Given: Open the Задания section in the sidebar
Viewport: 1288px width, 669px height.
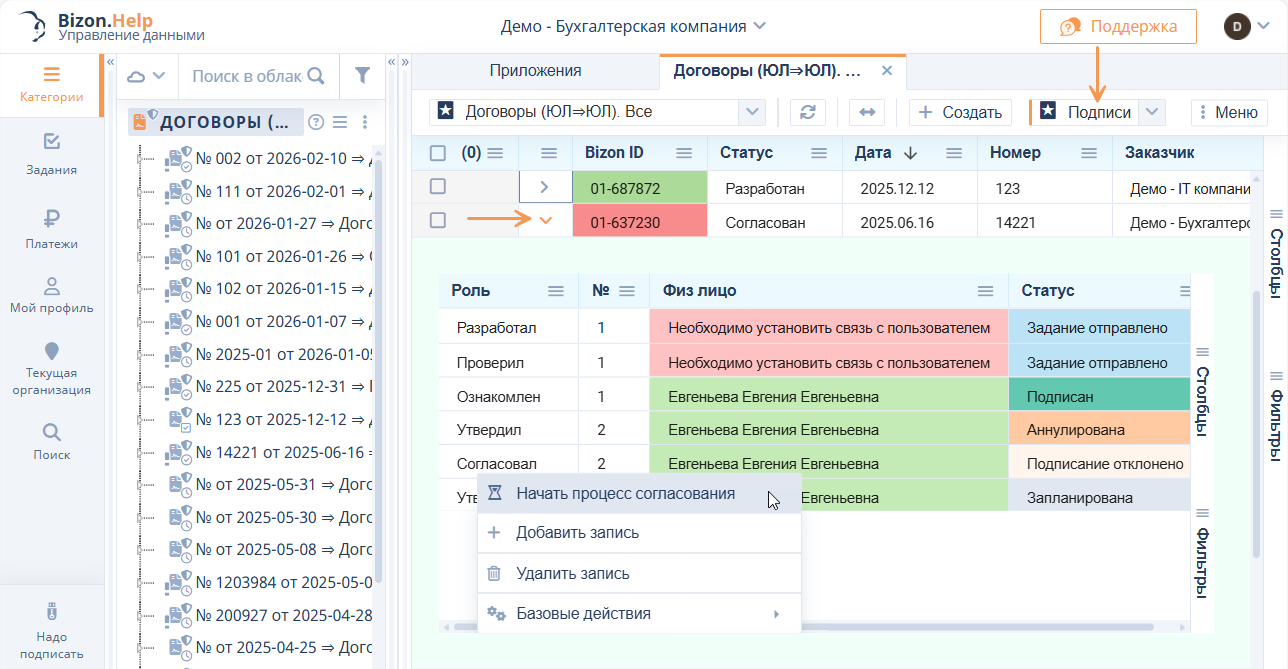Looking at the screenshot, I should [52, 153].
